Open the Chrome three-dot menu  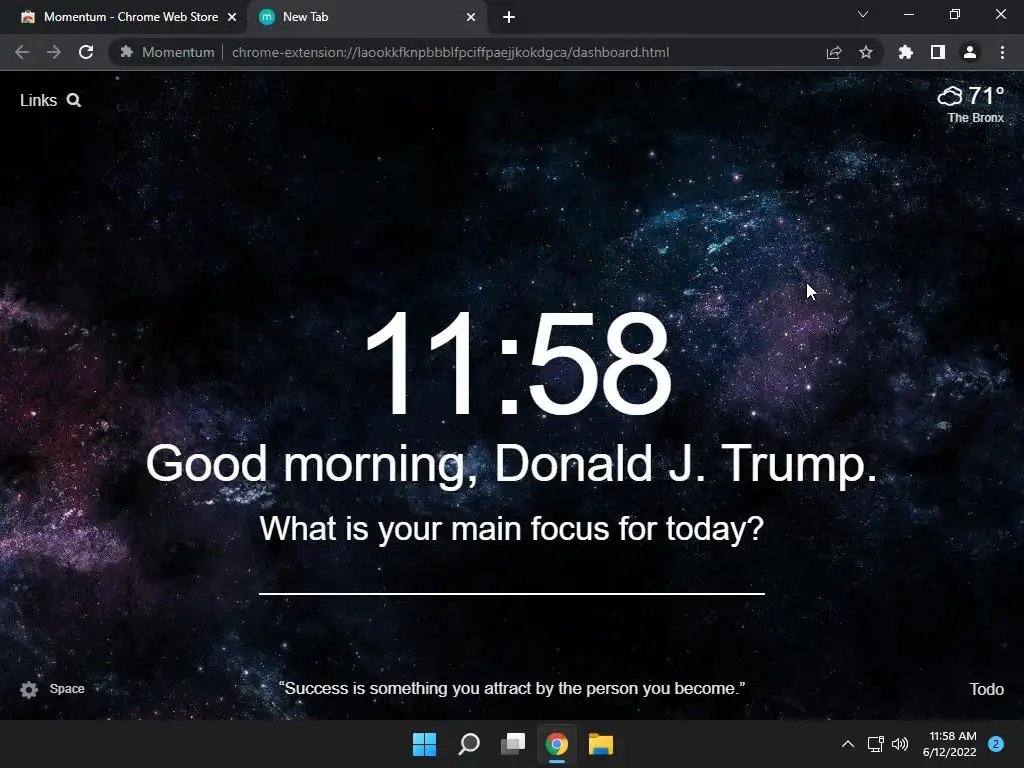click(x=1002, y=52)
